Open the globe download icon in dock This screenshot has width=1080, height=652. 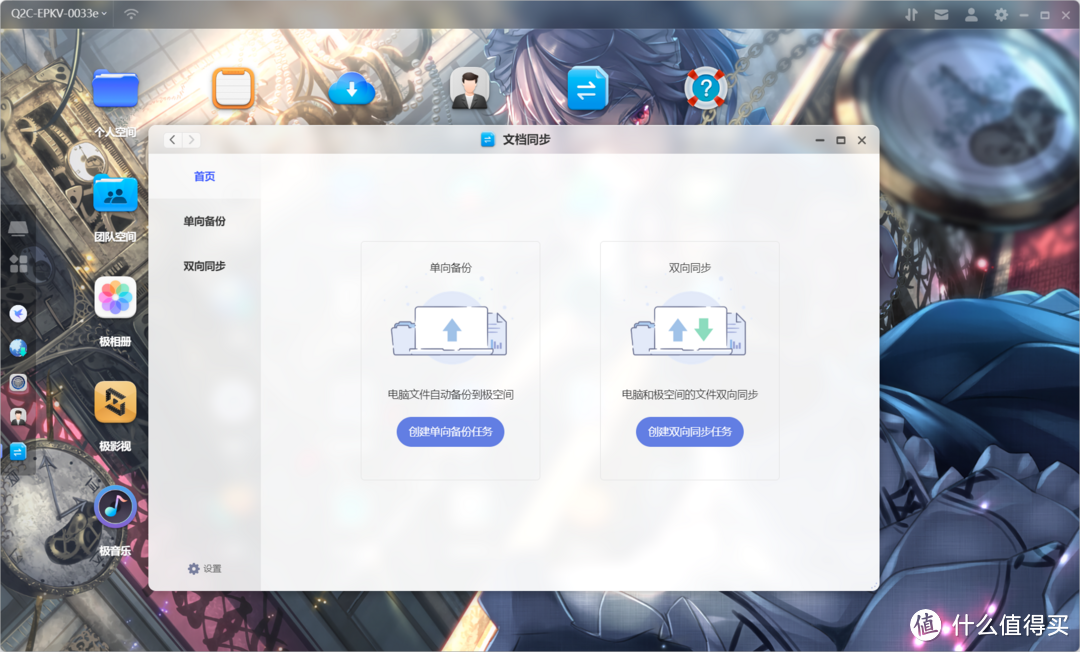tap(18, 348)
